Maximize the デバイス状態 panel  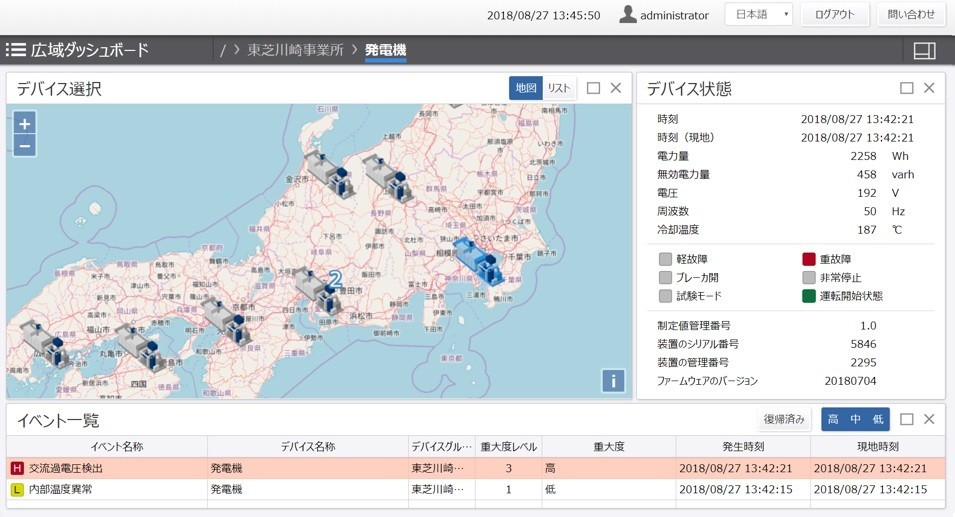click(x=907, y=88)
